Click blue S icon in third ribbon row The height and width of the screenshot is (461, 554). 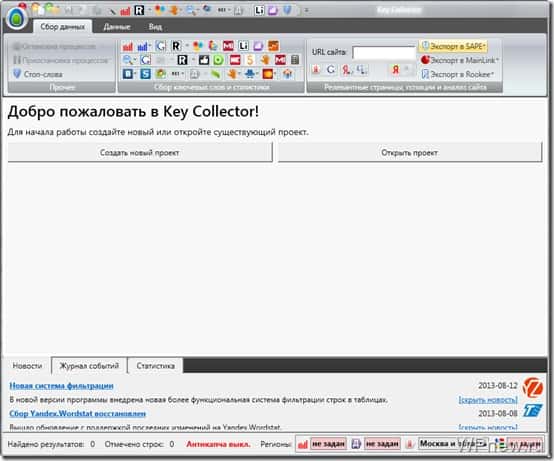coord(145,74)
